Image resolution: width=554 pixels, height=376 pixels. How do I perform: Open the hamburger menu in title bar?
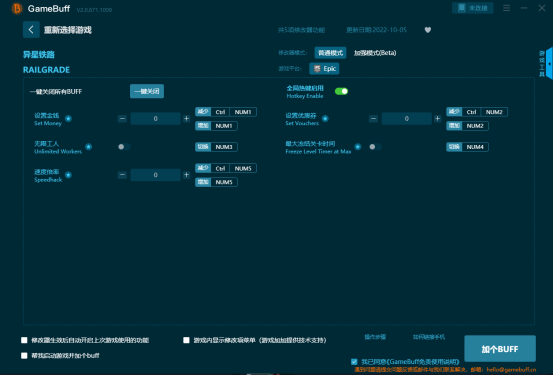(506, 8)
